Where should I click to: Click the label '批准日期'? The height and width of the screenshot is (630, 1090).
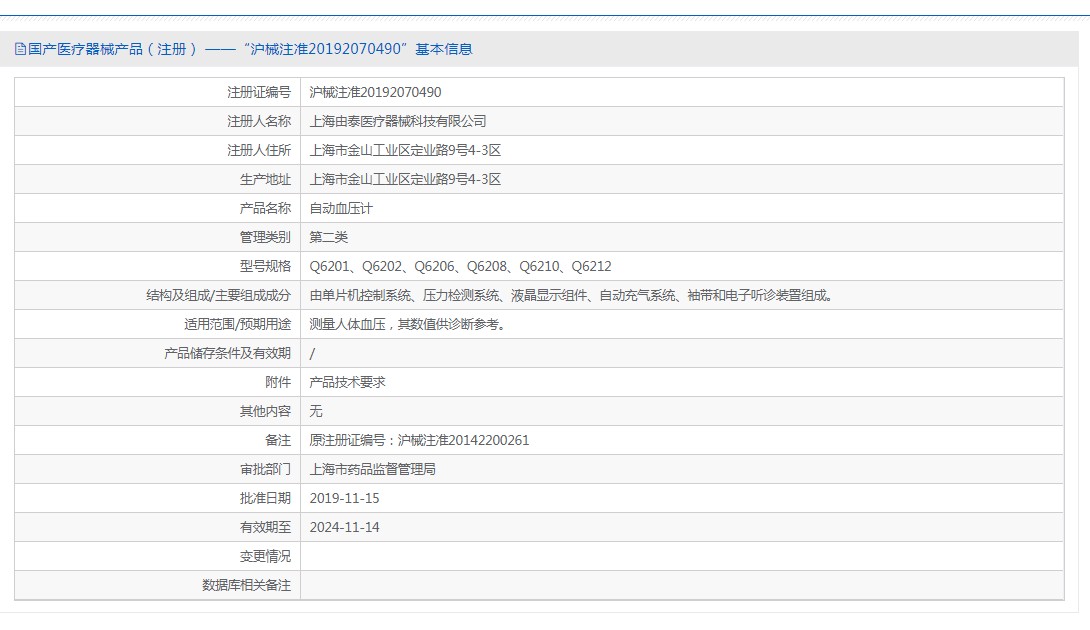[x=265, y=499]
